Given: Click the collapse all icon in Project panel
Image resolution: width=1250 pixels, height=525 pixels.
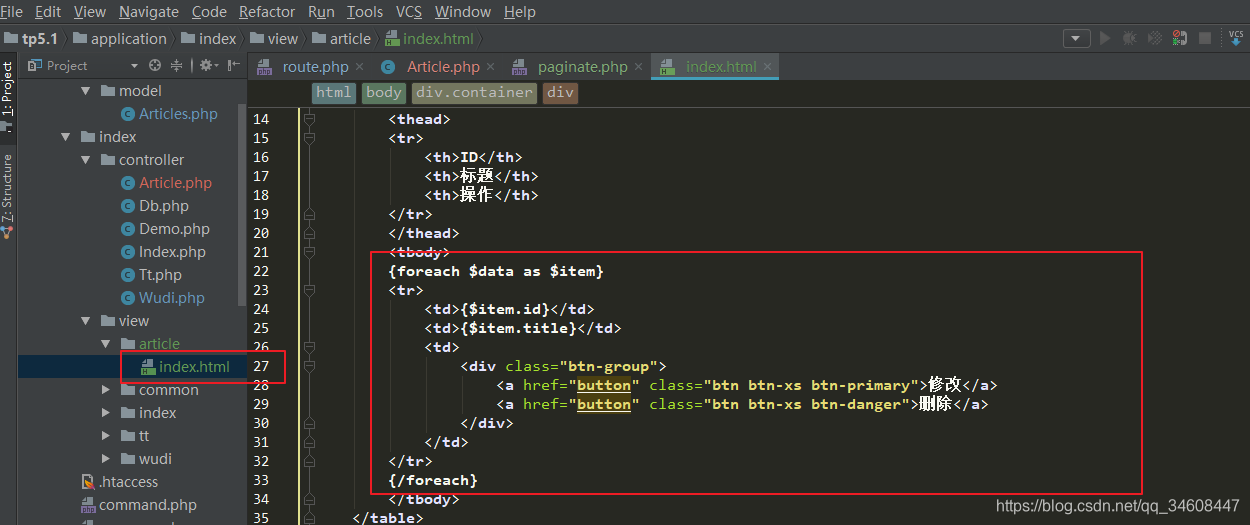Looking at the screenshot, I should tap(177, 65).
